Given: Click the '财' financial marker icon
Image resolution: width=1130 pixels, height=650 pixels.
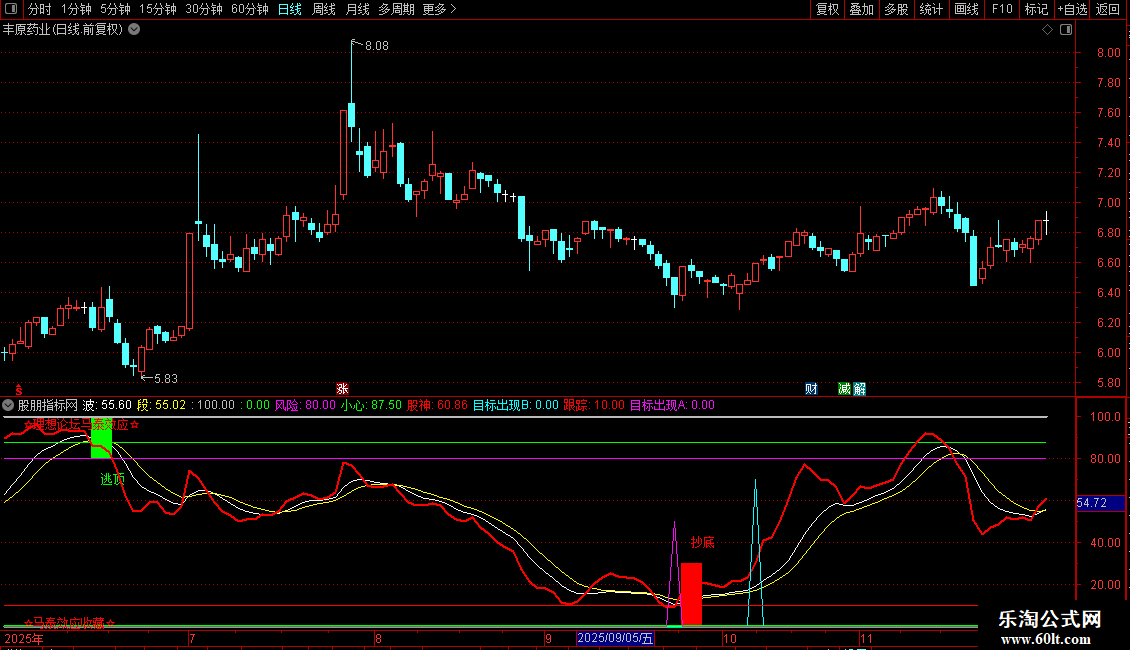Looking at the screenshot, I should (x=811, y=389).
